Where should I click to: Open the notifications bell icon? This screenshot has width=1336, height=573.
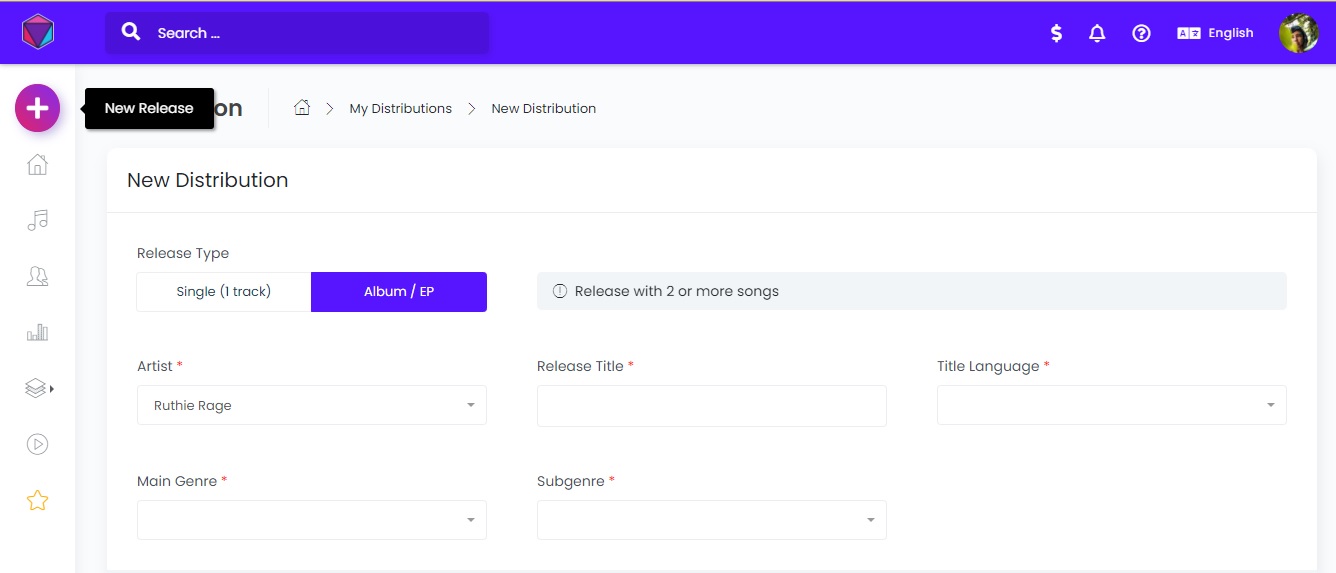point(1097,33)
